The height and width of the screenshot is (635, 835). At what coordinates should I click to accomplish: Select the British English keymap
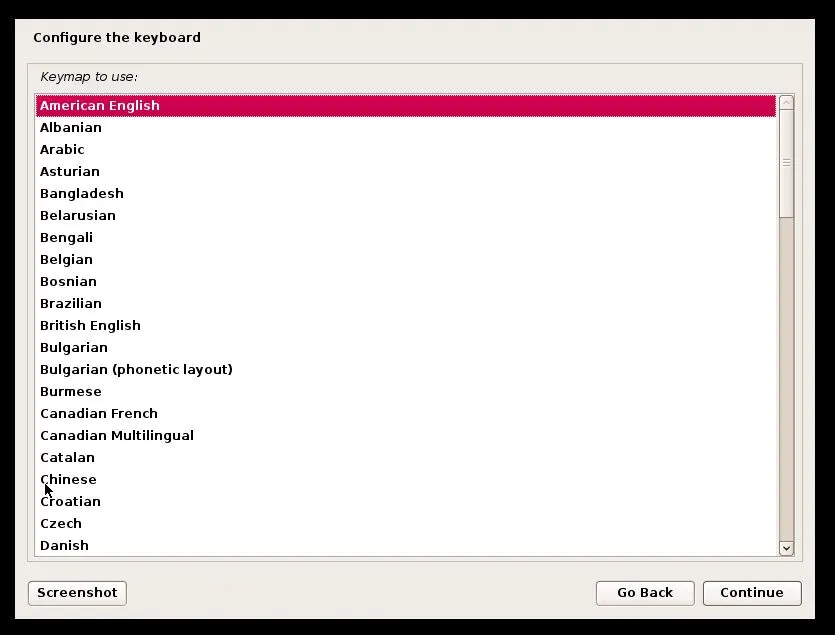point(90,325)
